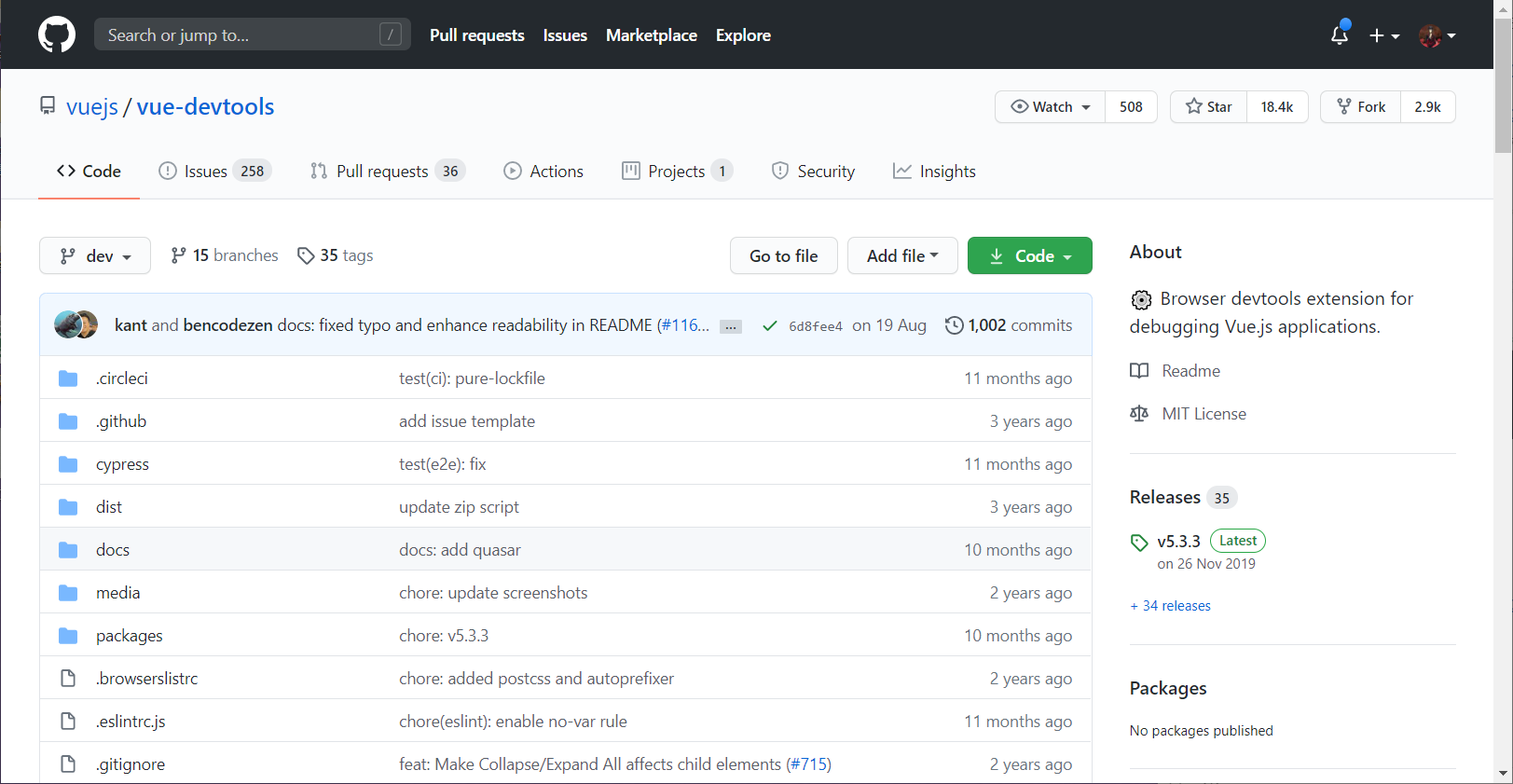Star the repository
The height and width of the screenshot is (784, 1513).
(x=1208, y=106)
